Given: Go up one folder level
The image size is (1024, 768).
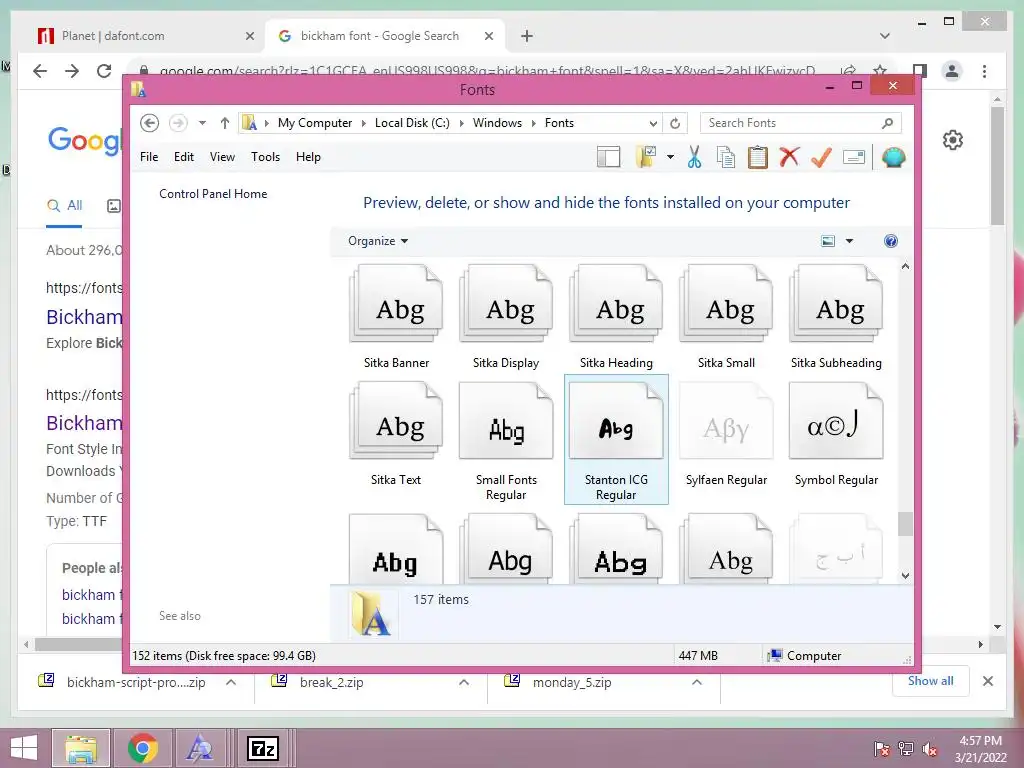Looking at the screenshot, I should point(225,123).
